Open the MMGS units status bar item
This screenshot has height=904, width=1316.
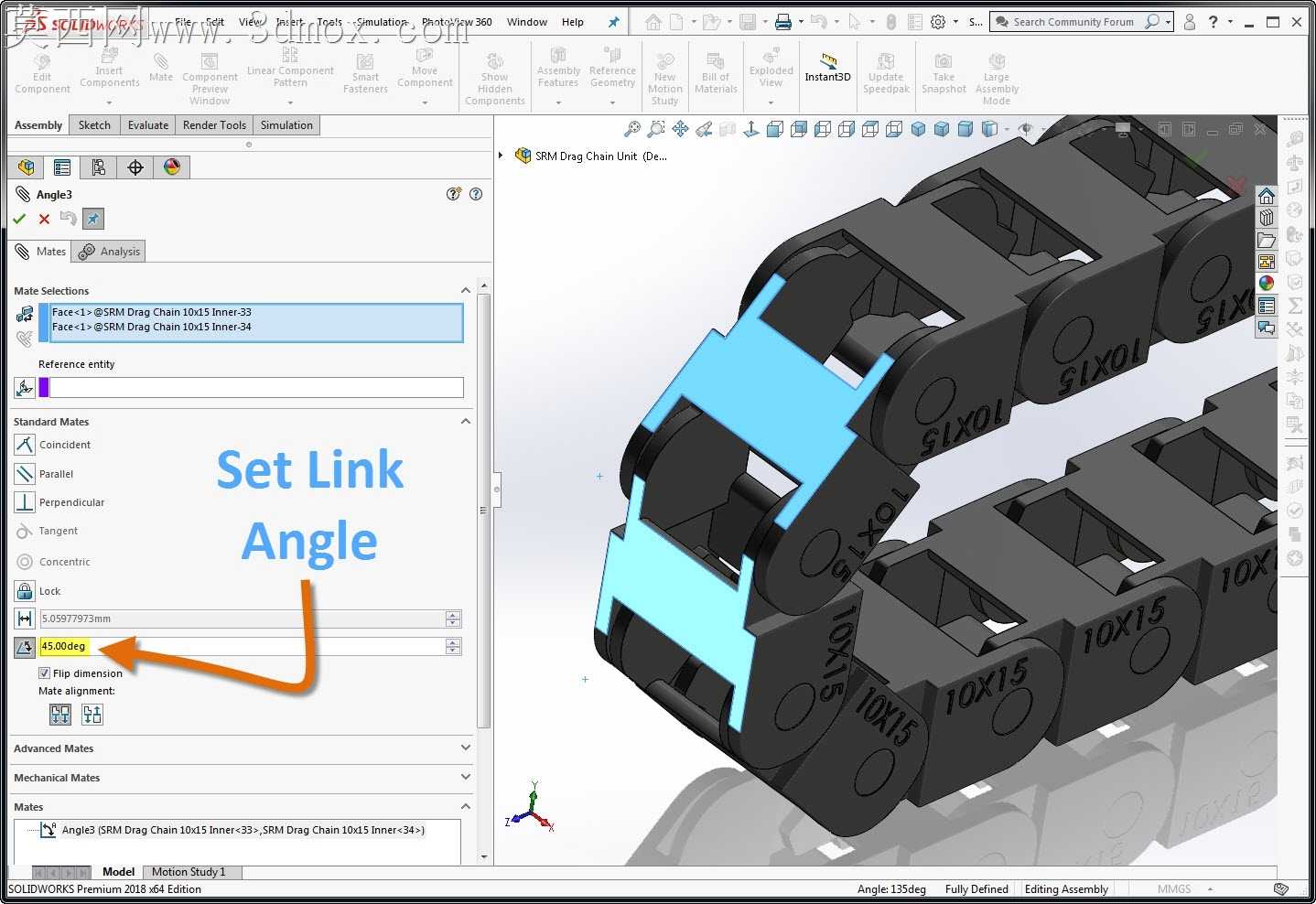1174,888
